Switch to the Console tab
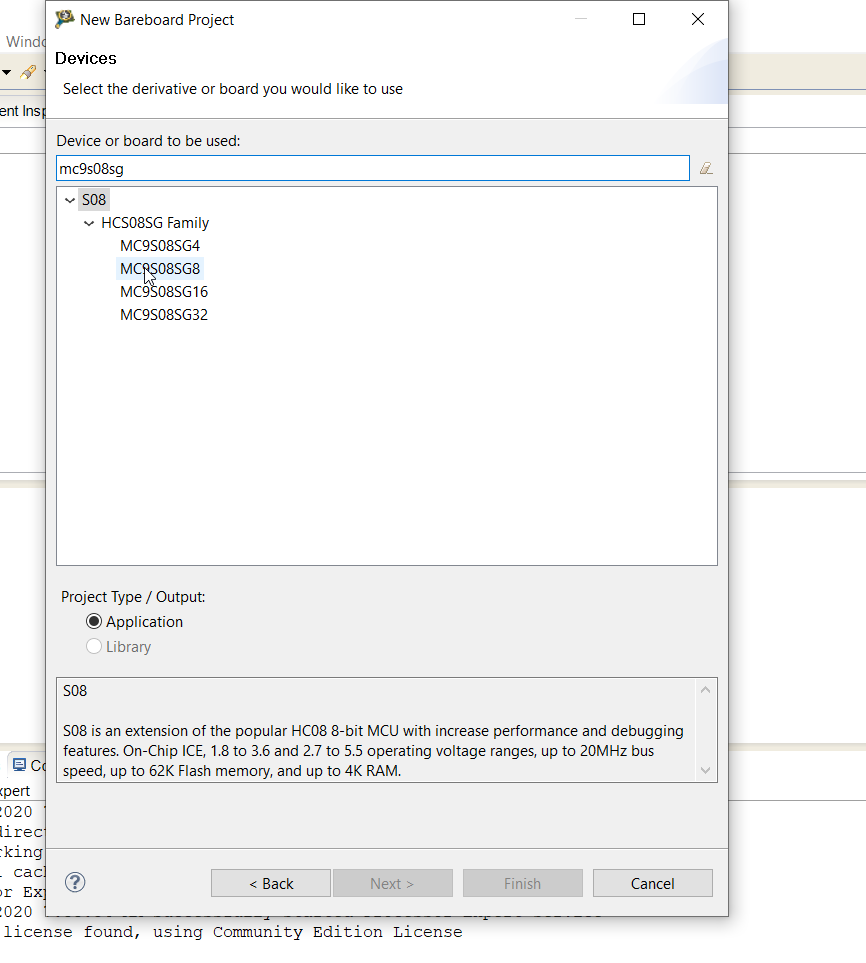866x963 pixels. [30, 764]
